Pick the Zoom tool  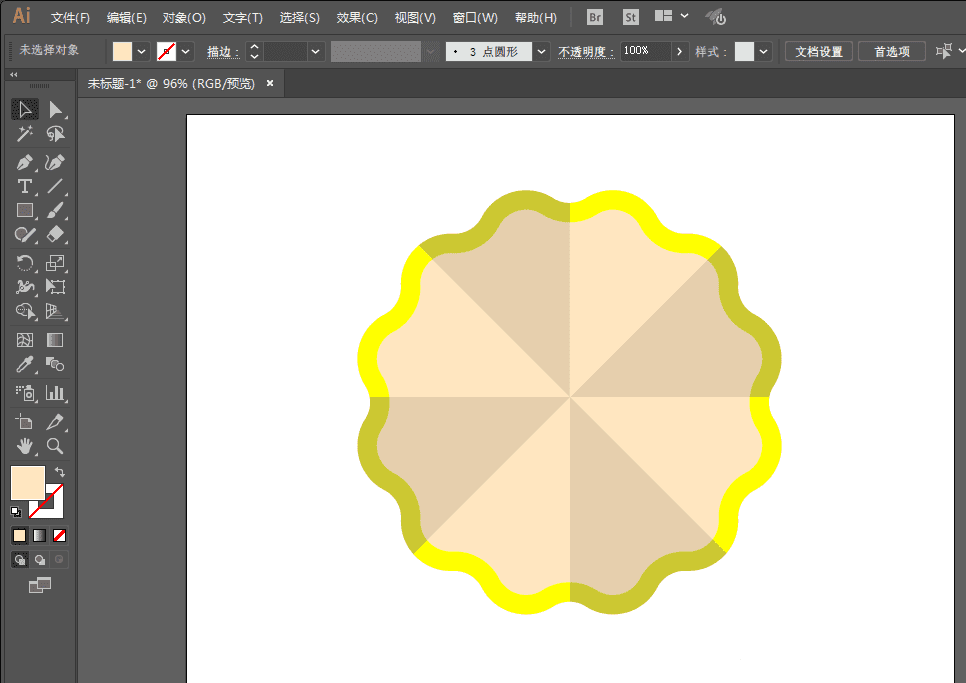pos(56,446)
